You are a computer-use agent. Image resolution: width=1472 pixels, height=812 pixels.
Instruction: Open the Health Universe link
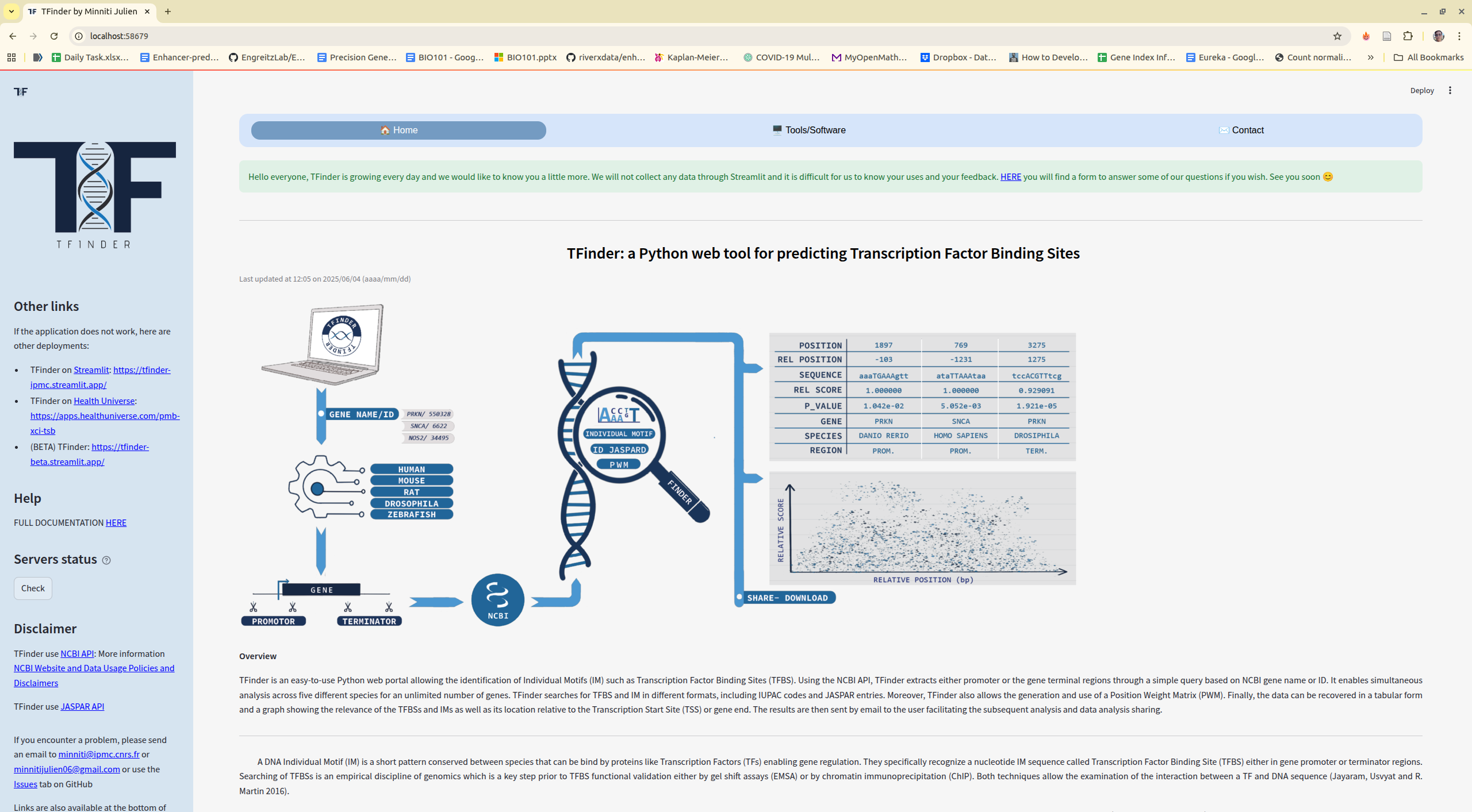click(104, 401)
